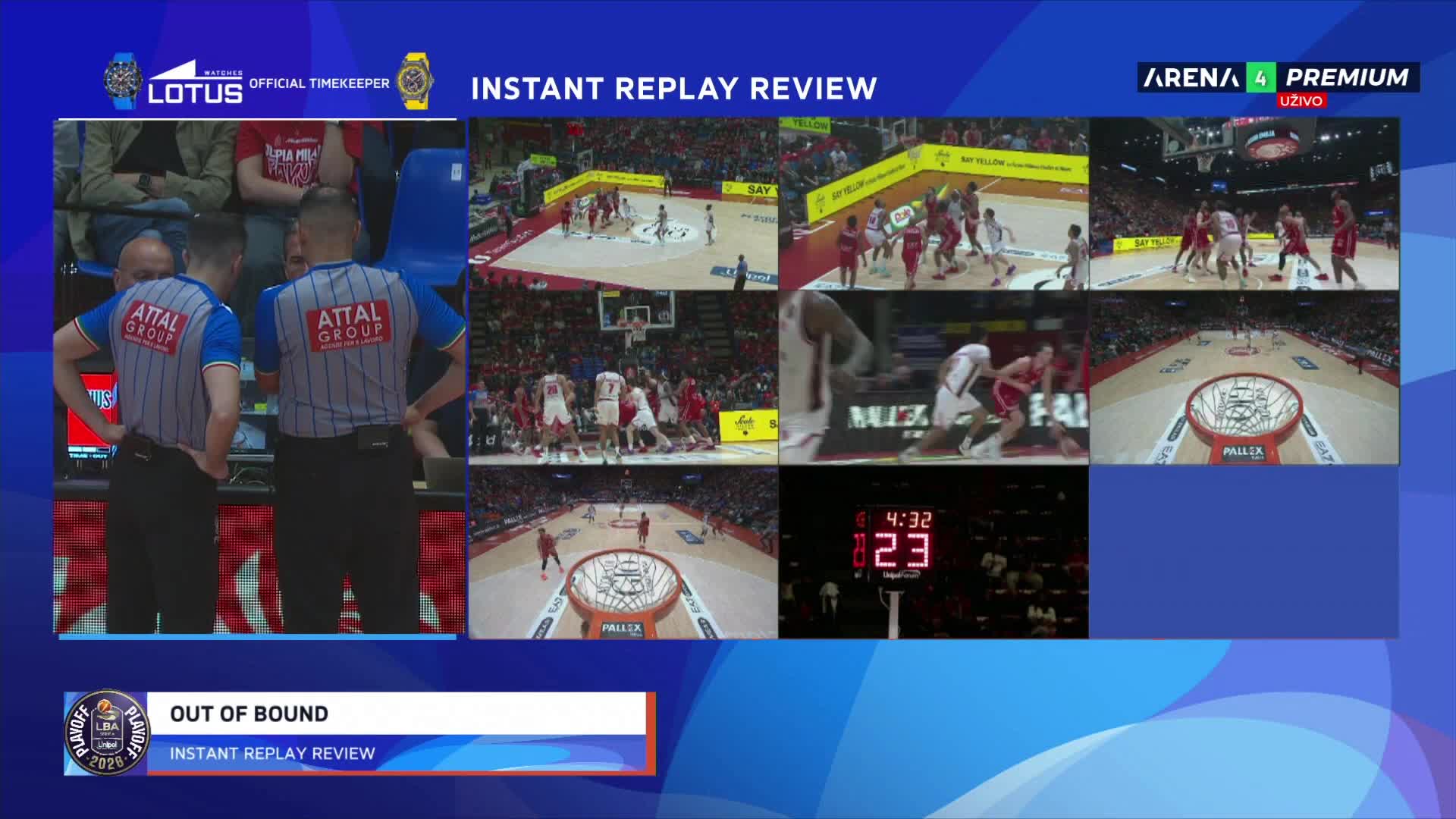Click the 23 shot clock digits

902,551
